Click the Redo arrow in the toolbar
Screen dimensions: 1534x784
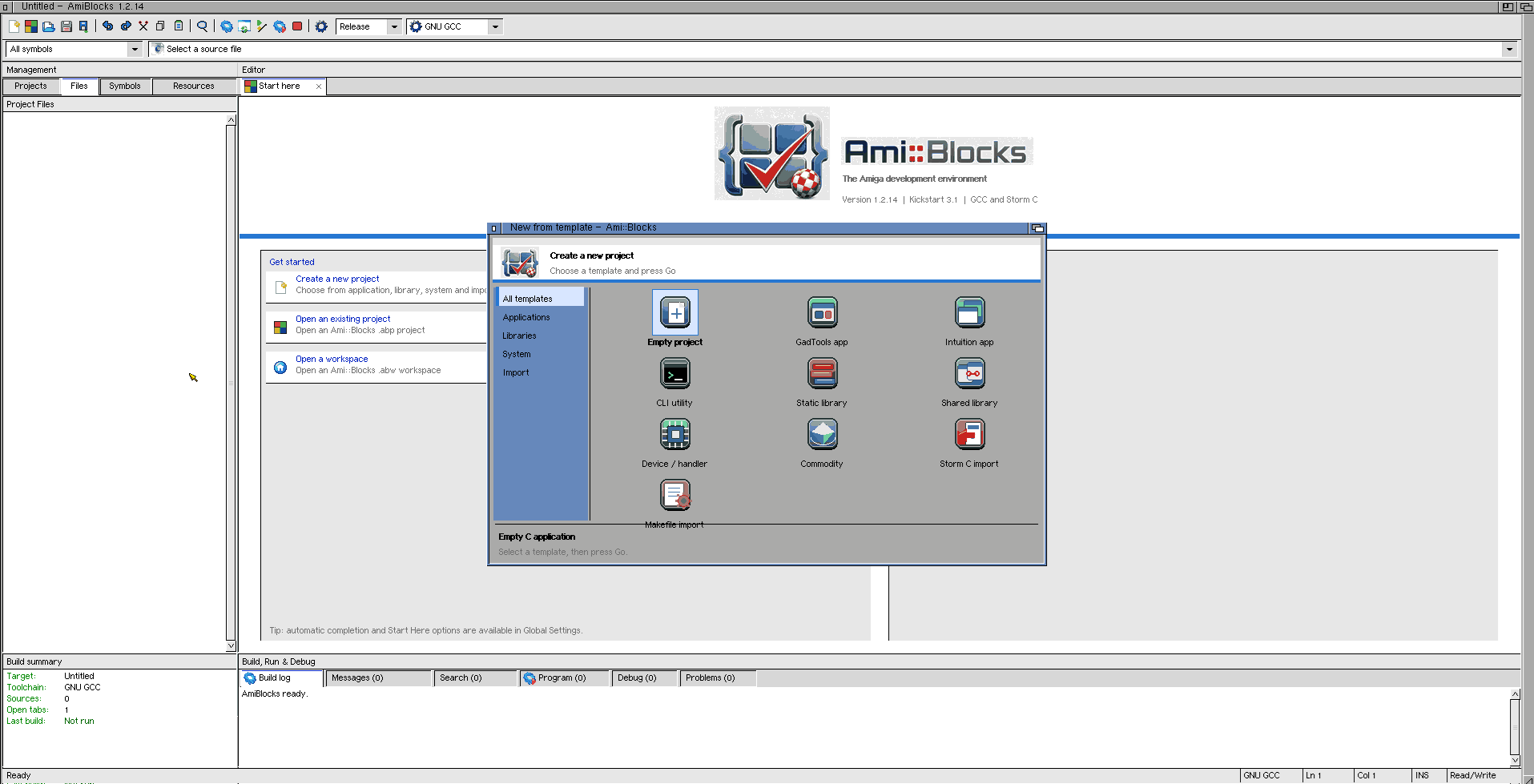tap(126, 26)
